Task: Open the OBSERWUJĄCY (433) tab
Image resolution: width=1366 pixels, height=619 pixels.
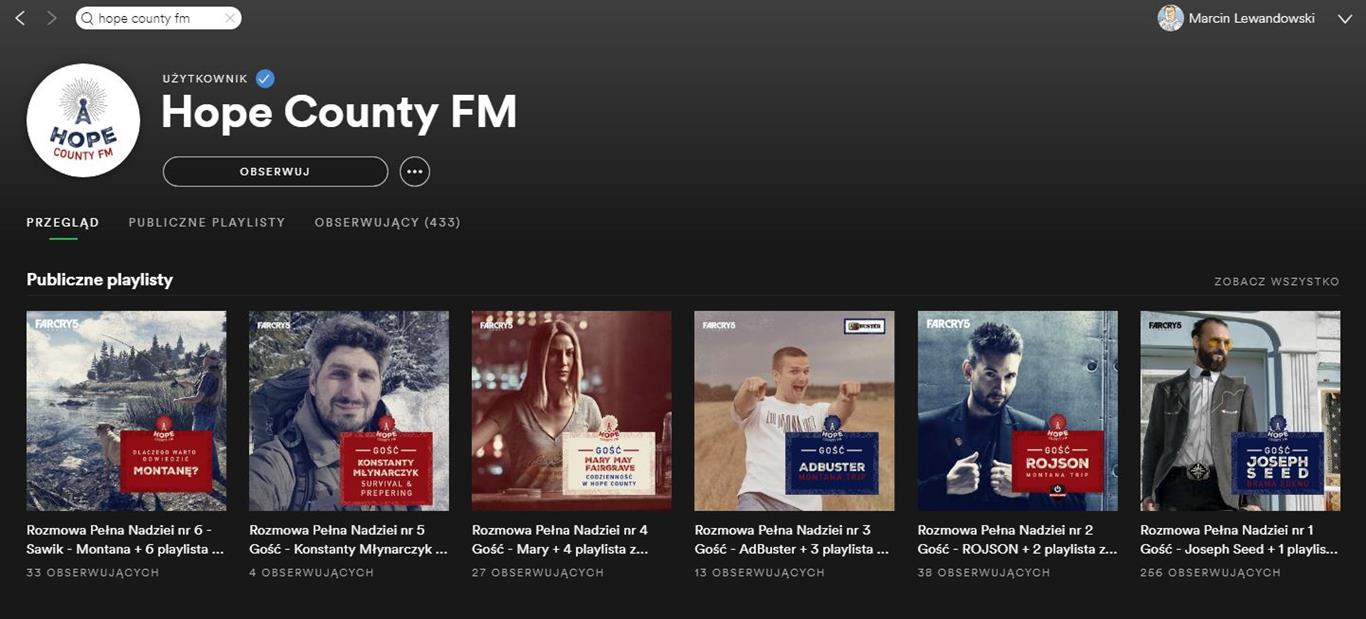Action: tap(388, 222)
